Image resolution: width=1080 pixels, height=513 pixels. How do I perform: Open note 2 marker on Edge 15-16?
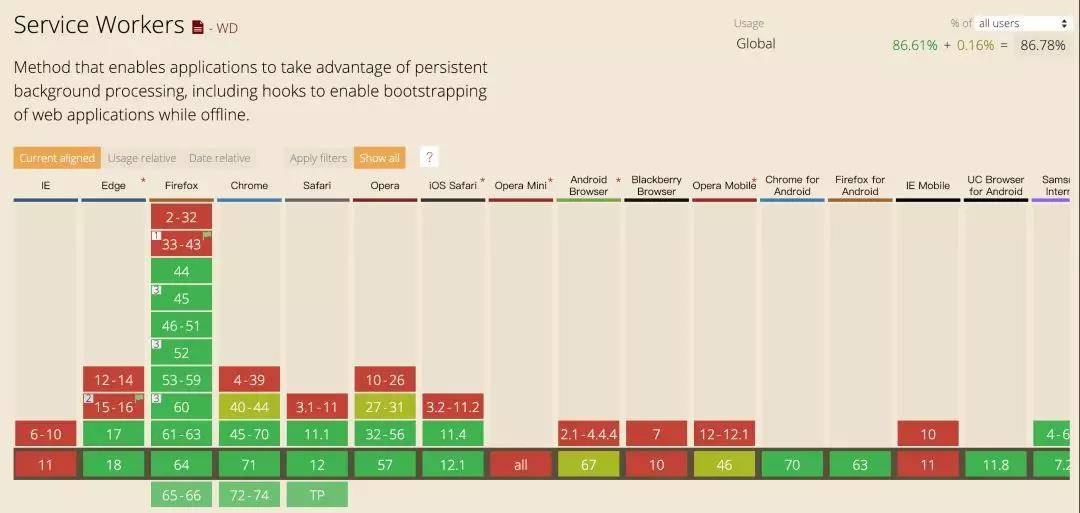tap(88, 399)
